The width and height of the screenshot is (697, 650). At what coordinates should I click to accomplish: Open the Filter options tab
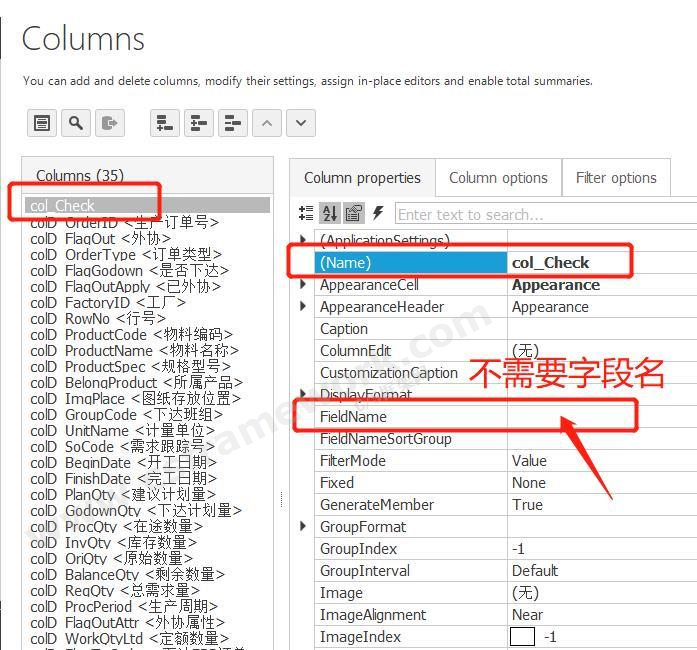coord(616,178)
